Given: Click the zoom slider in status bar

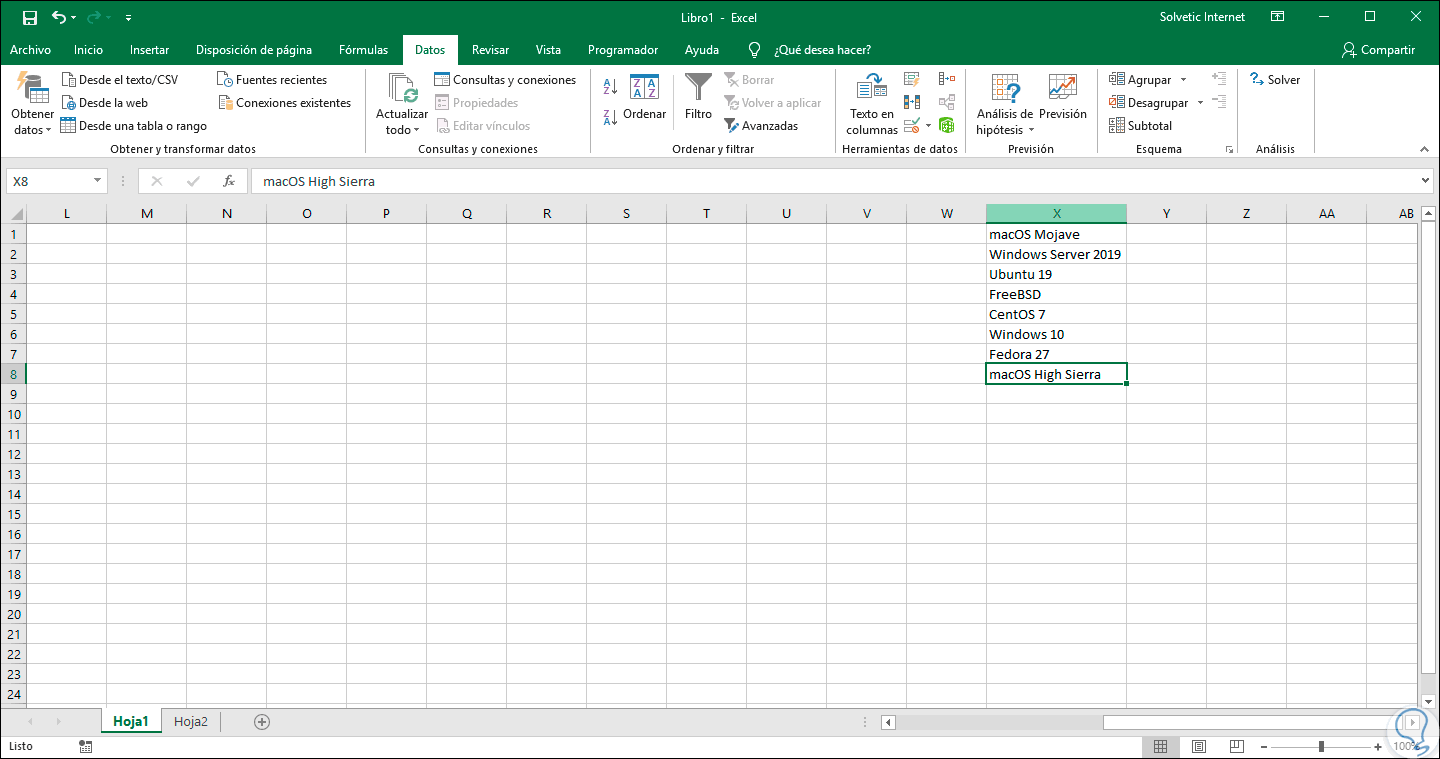Looking at the screenshot, I should (1321, 746).
